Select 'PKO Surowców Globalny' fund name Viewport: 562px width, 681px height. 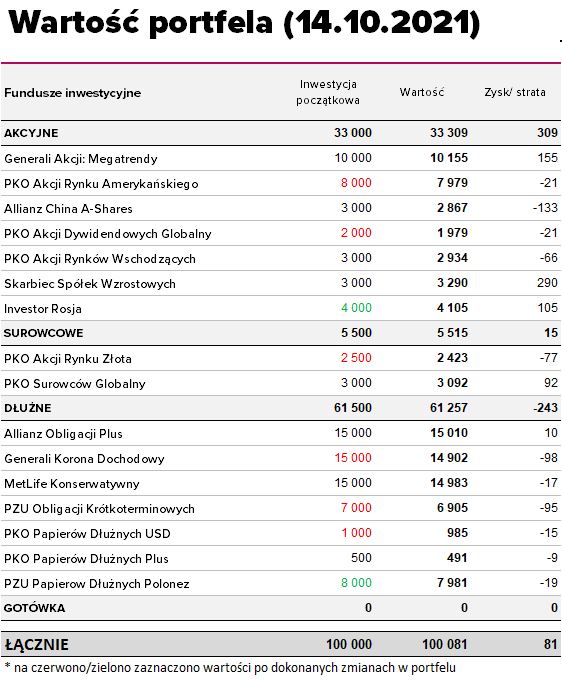[75, 384]
